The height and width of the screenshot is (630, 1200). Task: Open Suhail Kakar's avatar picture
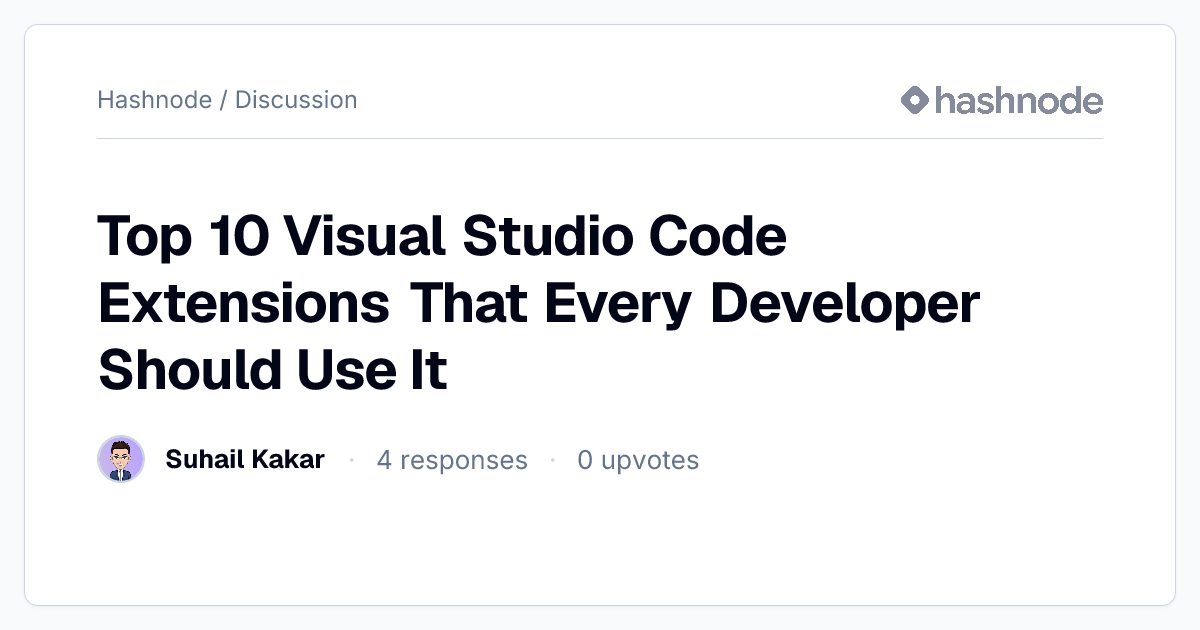pos(121,460)
